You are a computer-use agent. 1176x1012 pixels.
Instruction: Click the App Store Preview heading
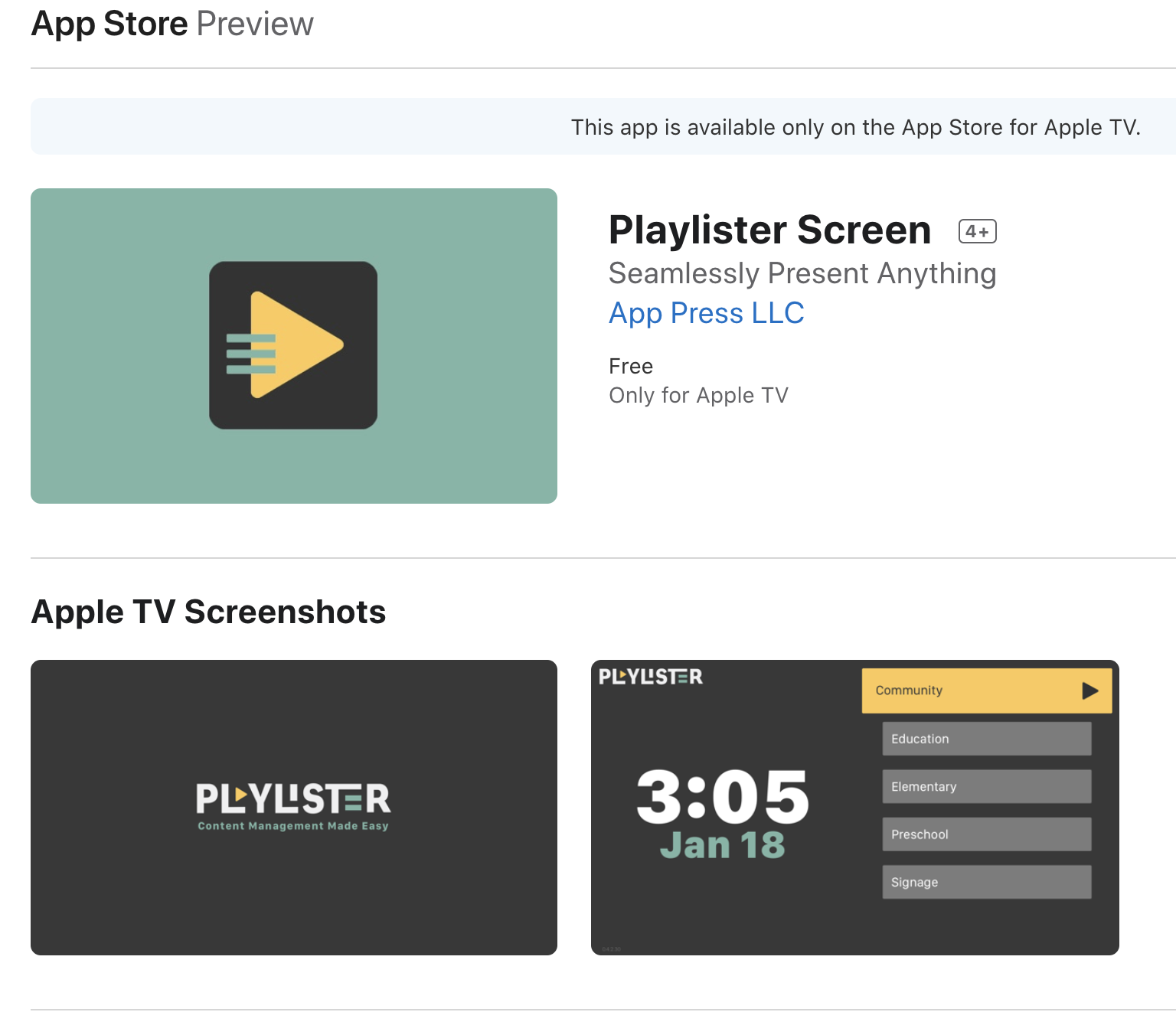(x=172, y=24)
